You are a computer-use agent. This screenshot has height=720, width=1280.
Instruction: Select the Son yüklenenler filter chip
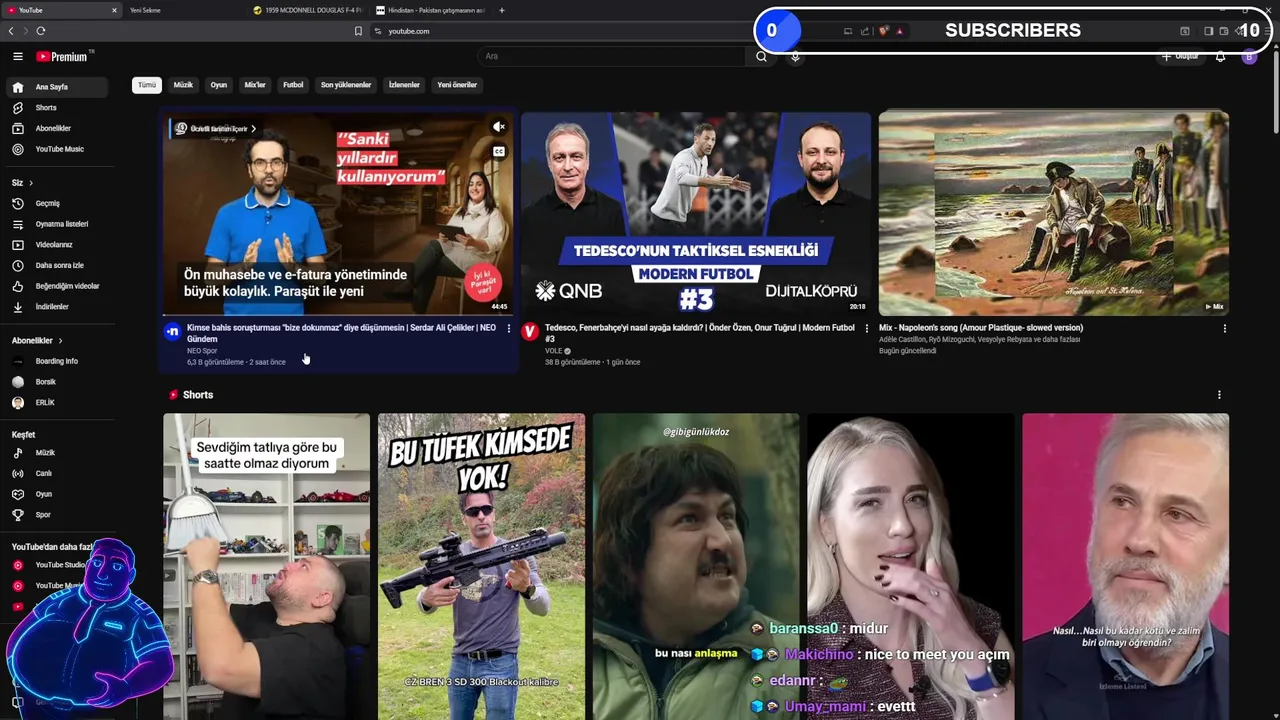[x=346, y=85]
